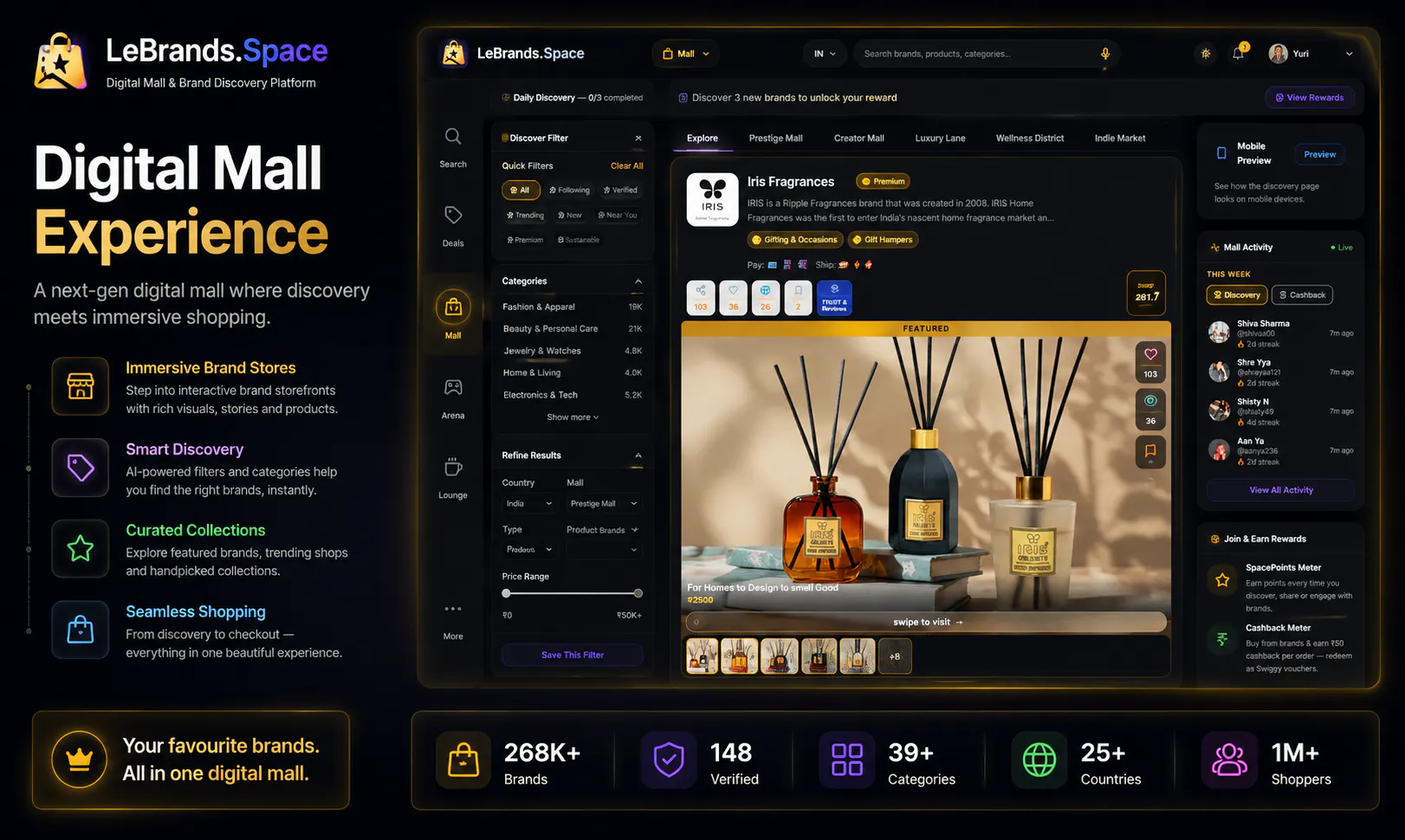The width and height of the screenshot is (1405, 840).
Task: Open the More options menu icon
Action: [453, 609]
